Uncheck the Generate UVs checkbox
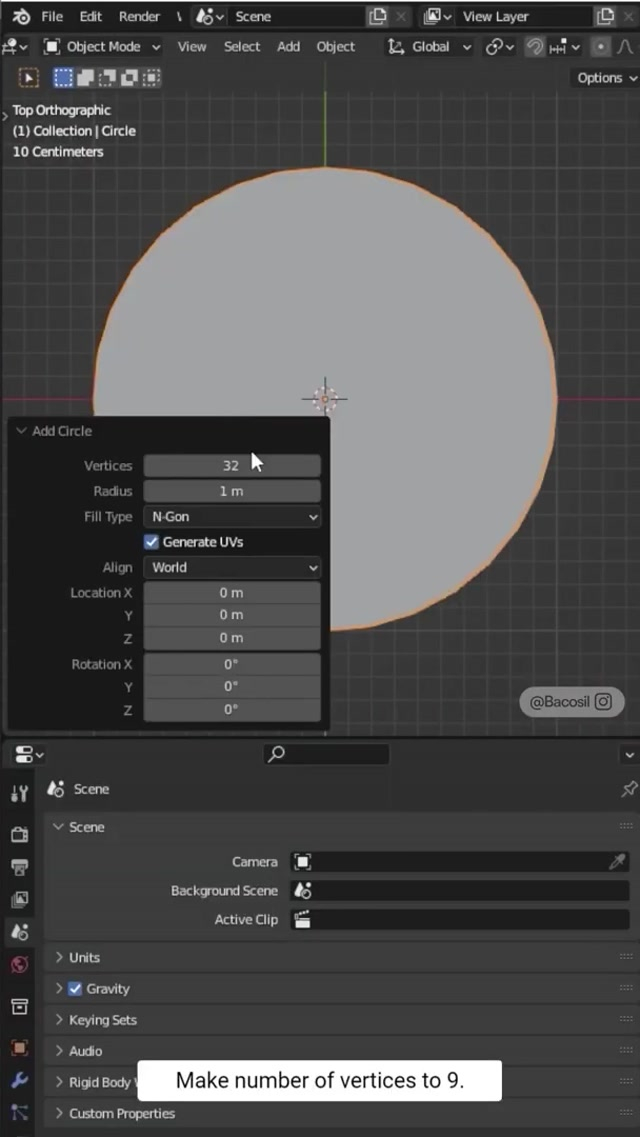Image resolution: width=640 pixels, height=1137 pixels. pyautogui.click(x=152, y=542)
